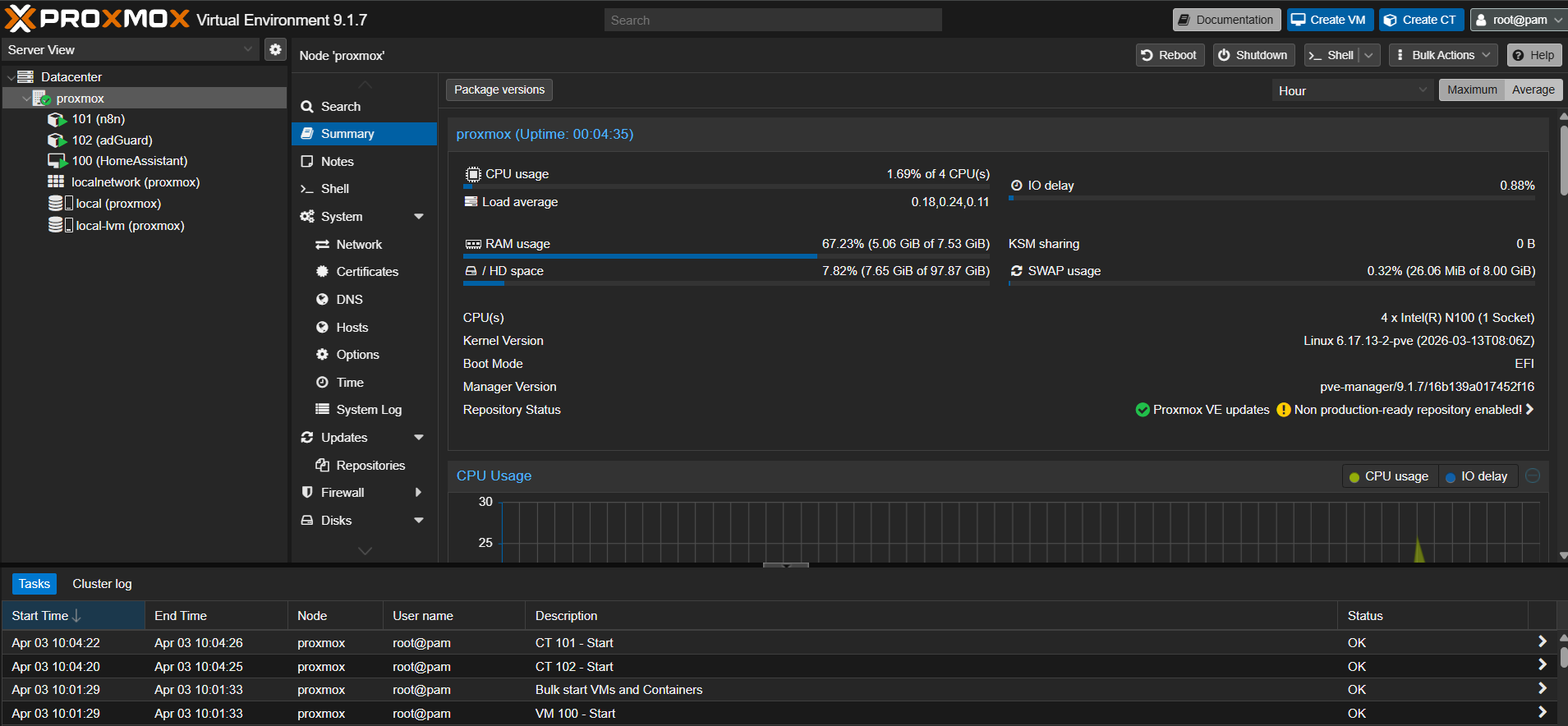Open the System menu item
The height and width of the screenshot is (726, 1568).
pyautogui.click(x=364, y=217)
